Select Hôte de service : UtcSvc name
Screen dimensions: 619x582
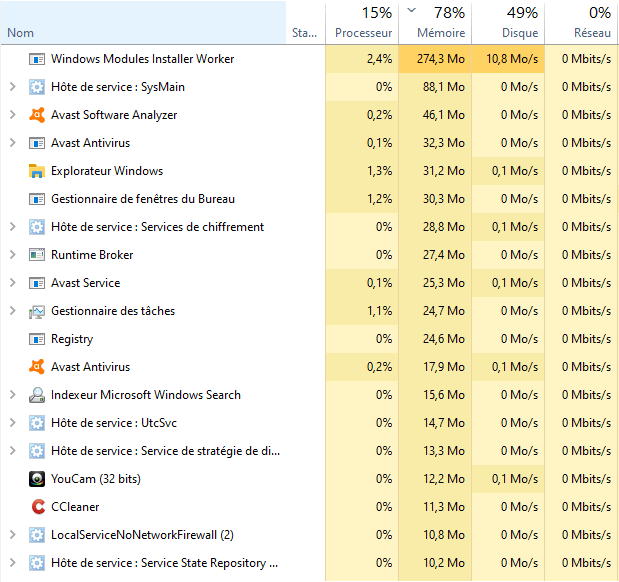pos(114,423)
